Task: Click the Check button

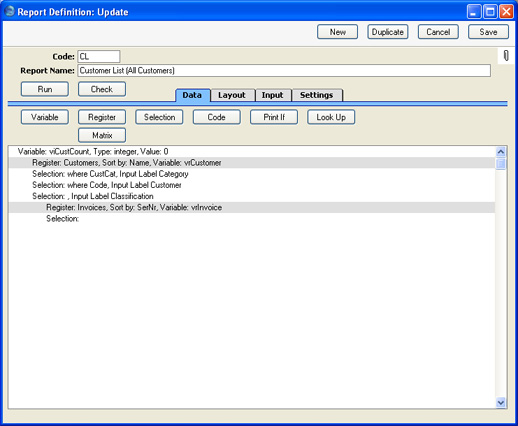Action: (x=102, y=89)
